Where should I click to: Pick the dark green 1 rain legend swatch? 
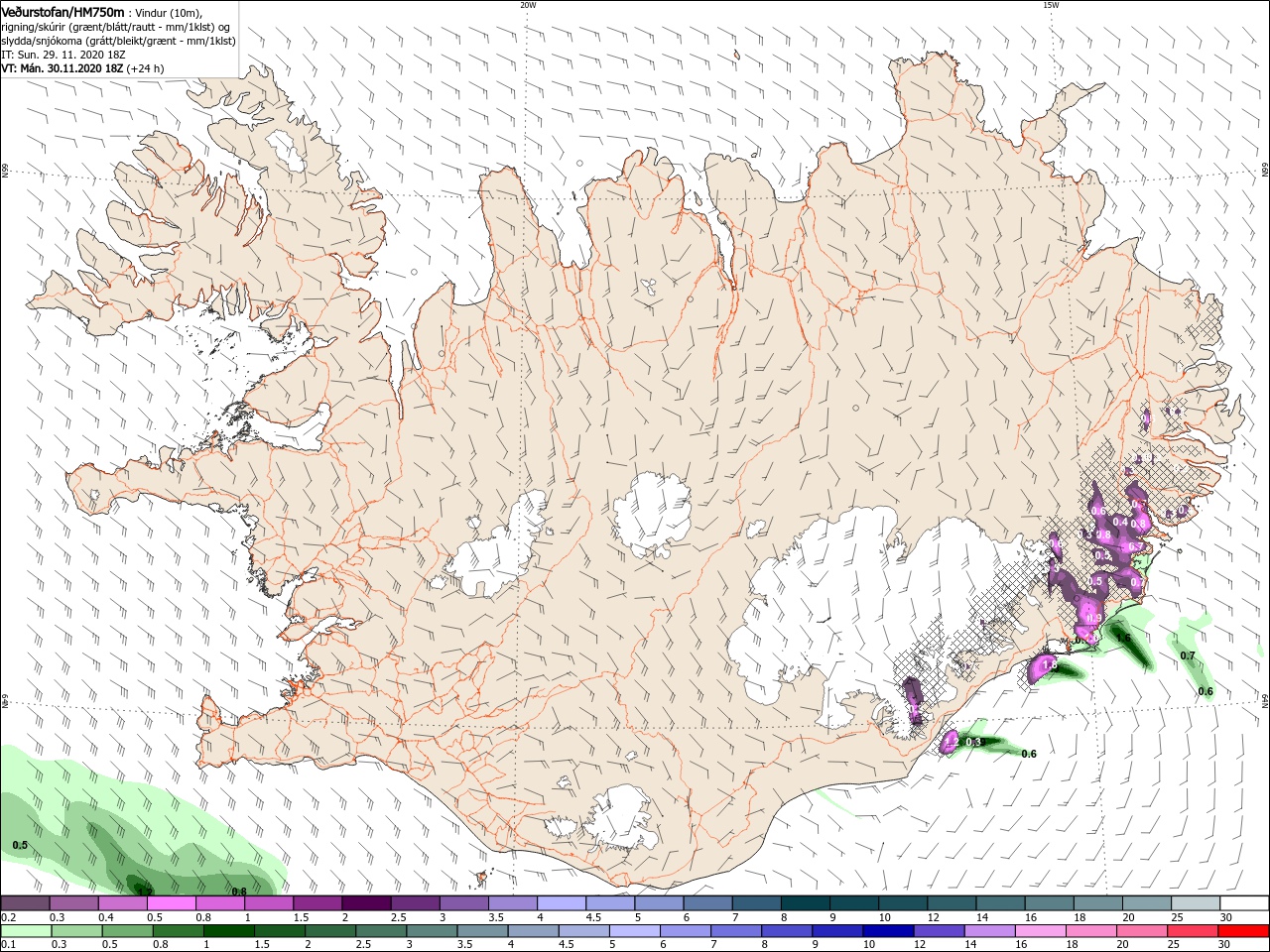coord(228,931)
